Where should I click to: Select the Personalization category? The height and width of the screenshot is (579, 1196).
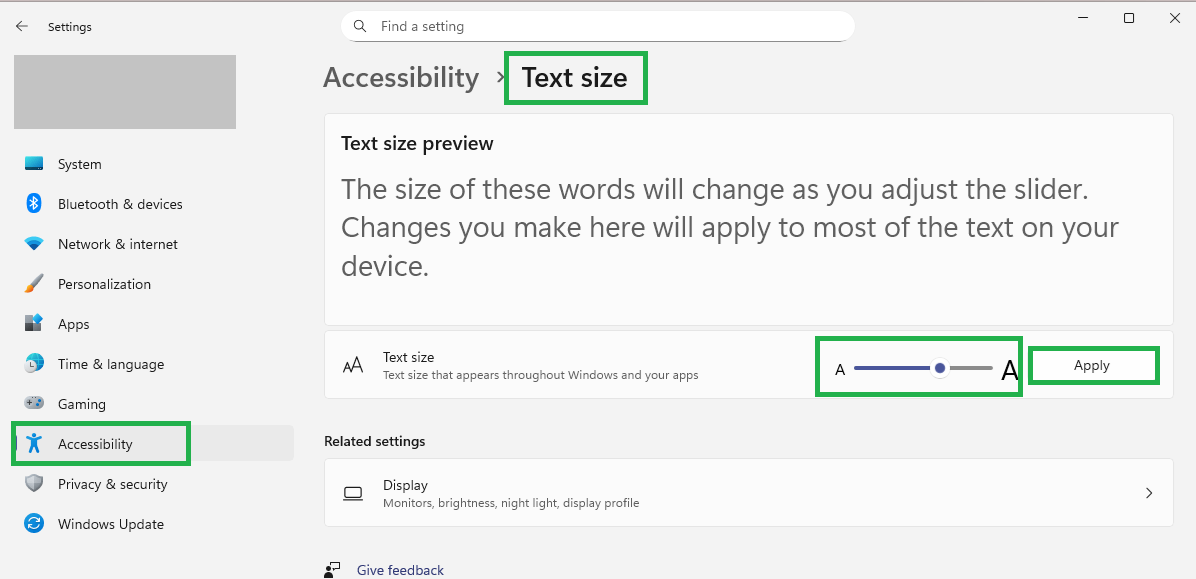(x=153, y=284)
